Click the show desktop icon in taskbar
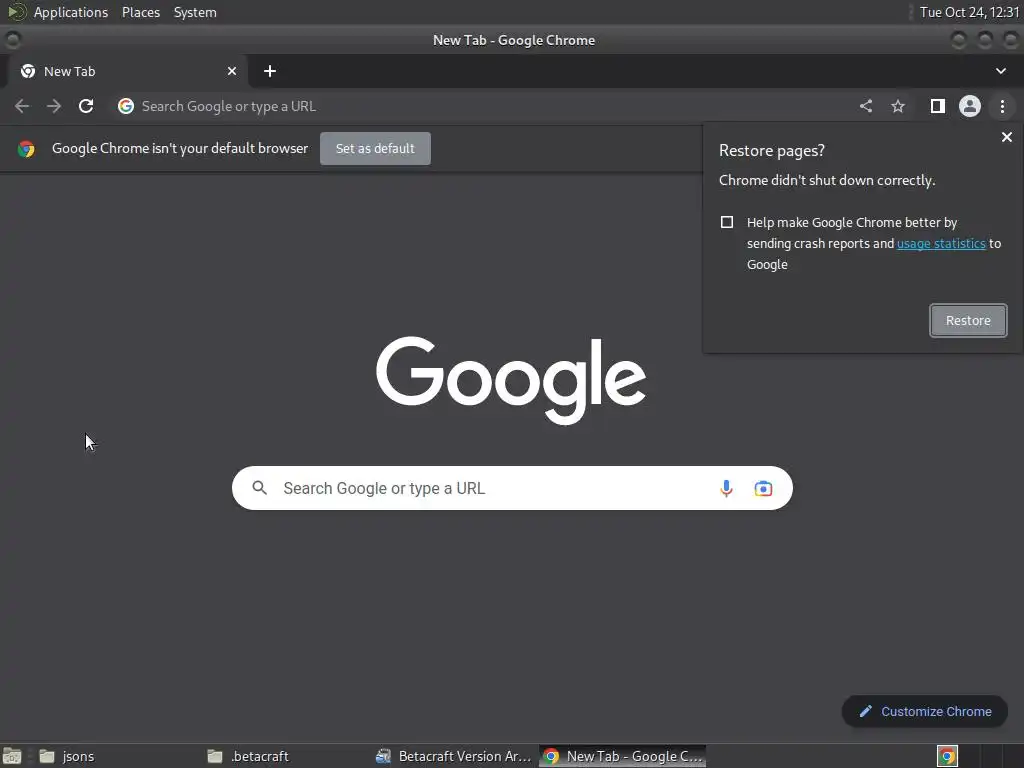 click(12, 756)
